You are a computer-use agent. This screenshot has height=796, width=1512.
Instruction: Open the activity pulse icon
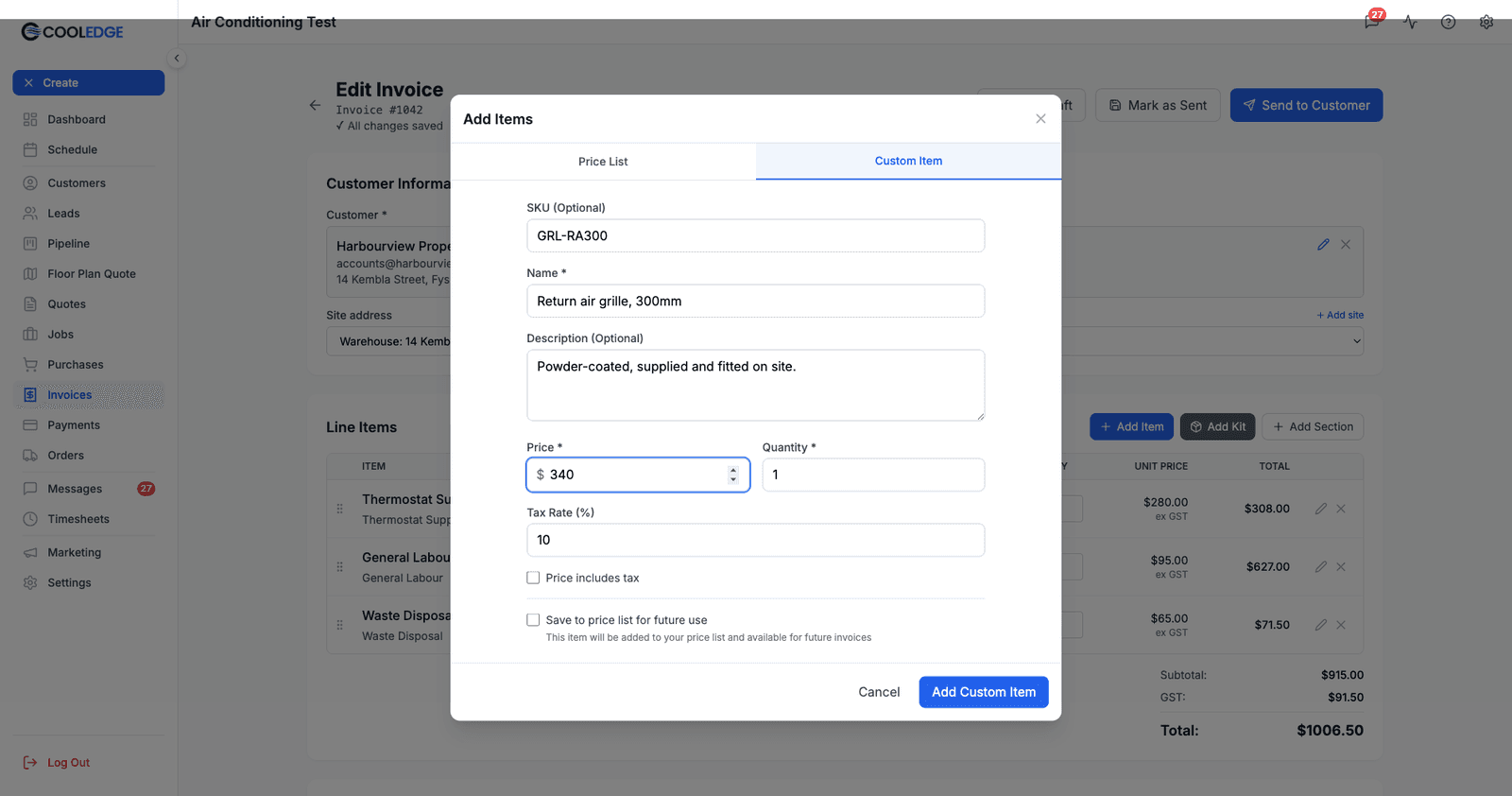click(x=1410, y=22)
